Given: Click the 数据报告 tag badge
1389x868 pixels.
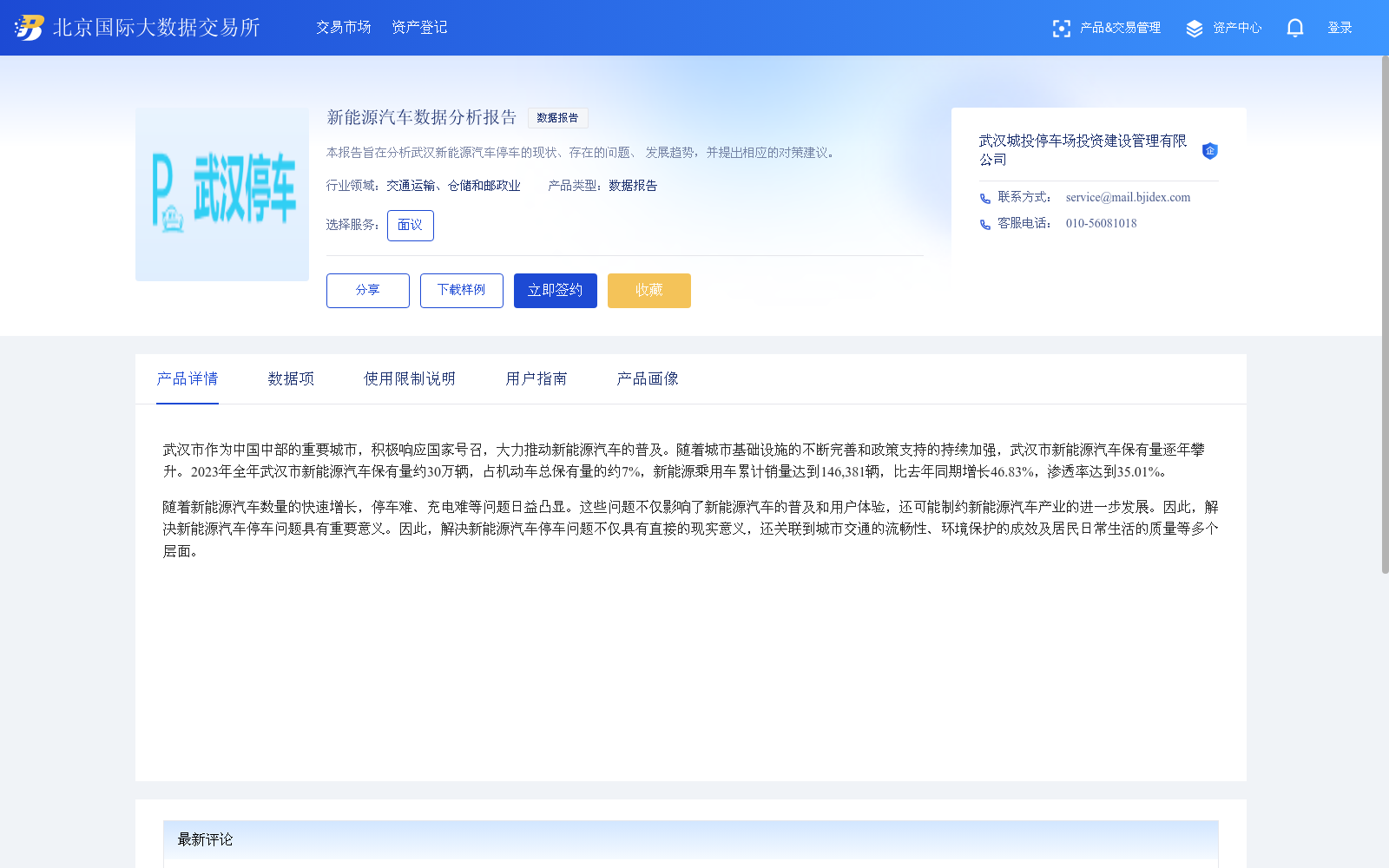Looking at the screenshot, I should coord(558,118).
